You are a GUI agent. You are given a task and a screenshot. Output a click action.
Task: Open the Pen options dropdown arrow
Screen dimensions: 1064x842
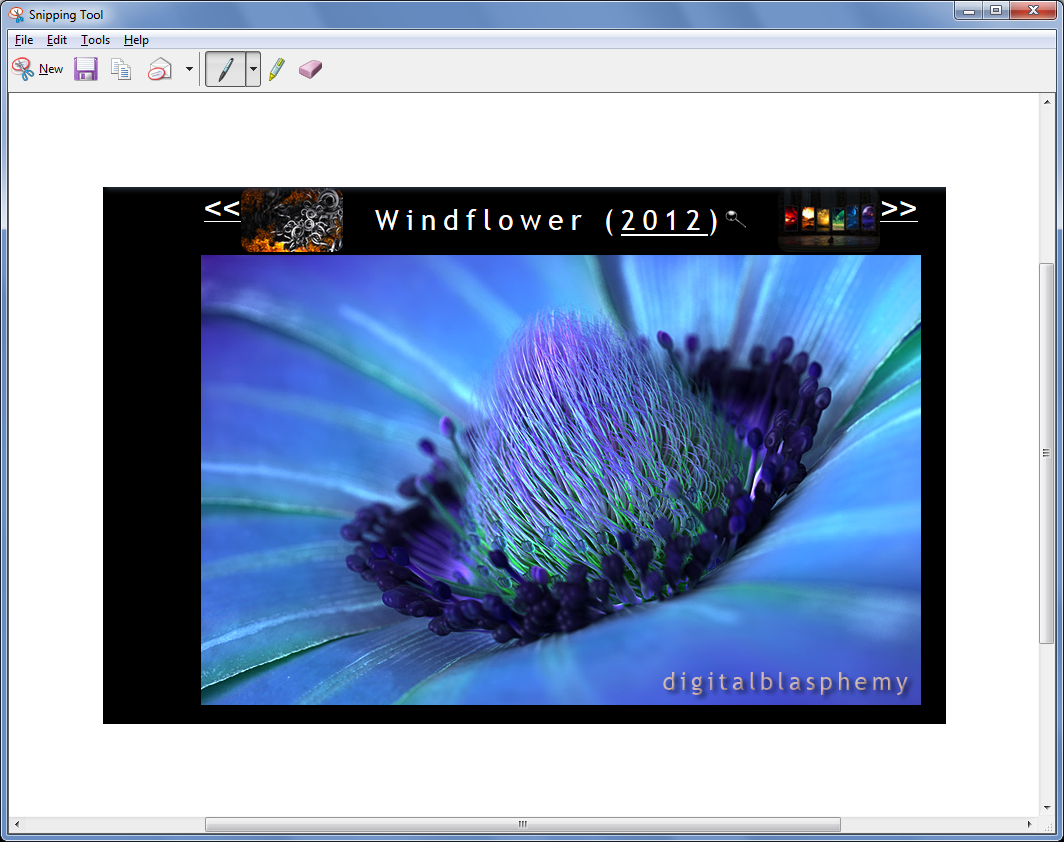(x=253, y=69)
